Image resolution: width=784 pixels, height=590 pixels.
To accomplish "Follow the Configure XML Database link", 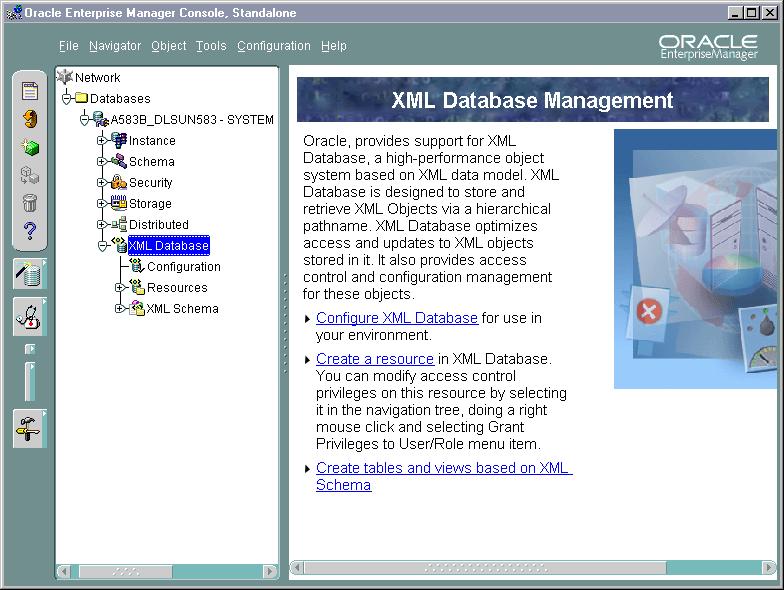I will [x=397, y=318].
